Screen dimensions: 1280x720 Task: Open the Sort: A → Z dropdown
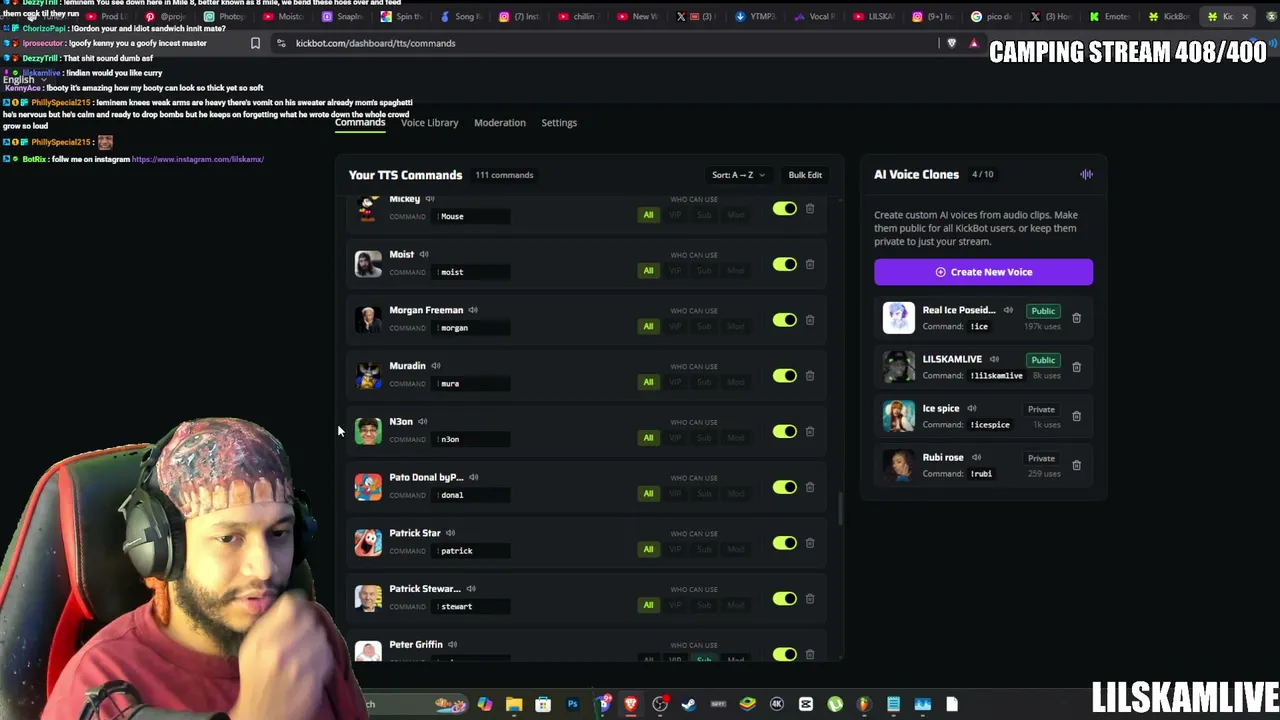(x=738, y=175)
